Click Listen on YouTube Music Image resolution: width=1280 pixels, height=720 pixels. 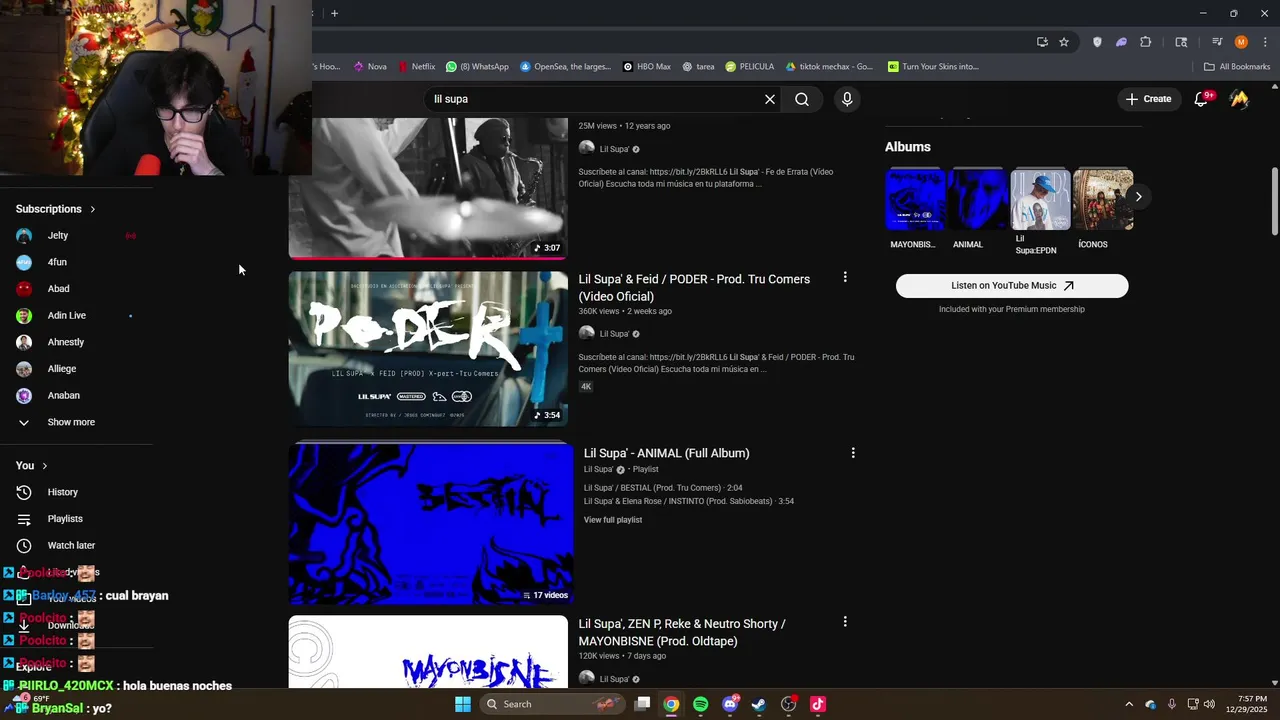[x=1012, y=286]
